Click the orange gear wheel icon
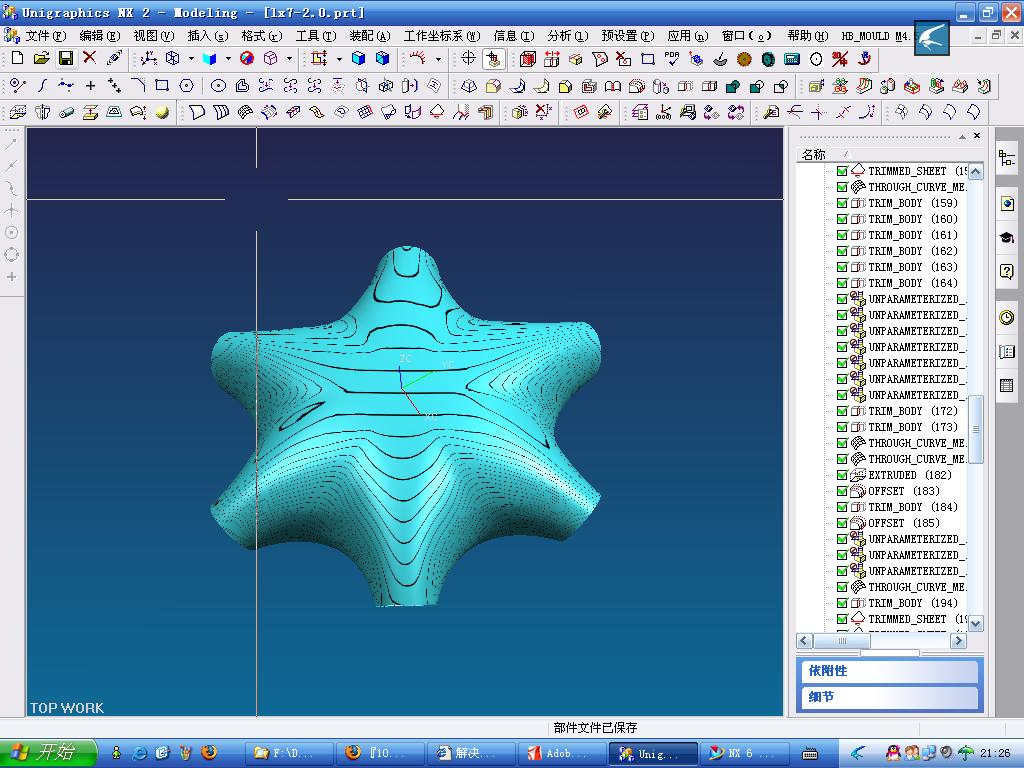 click(x=744, y=59)
